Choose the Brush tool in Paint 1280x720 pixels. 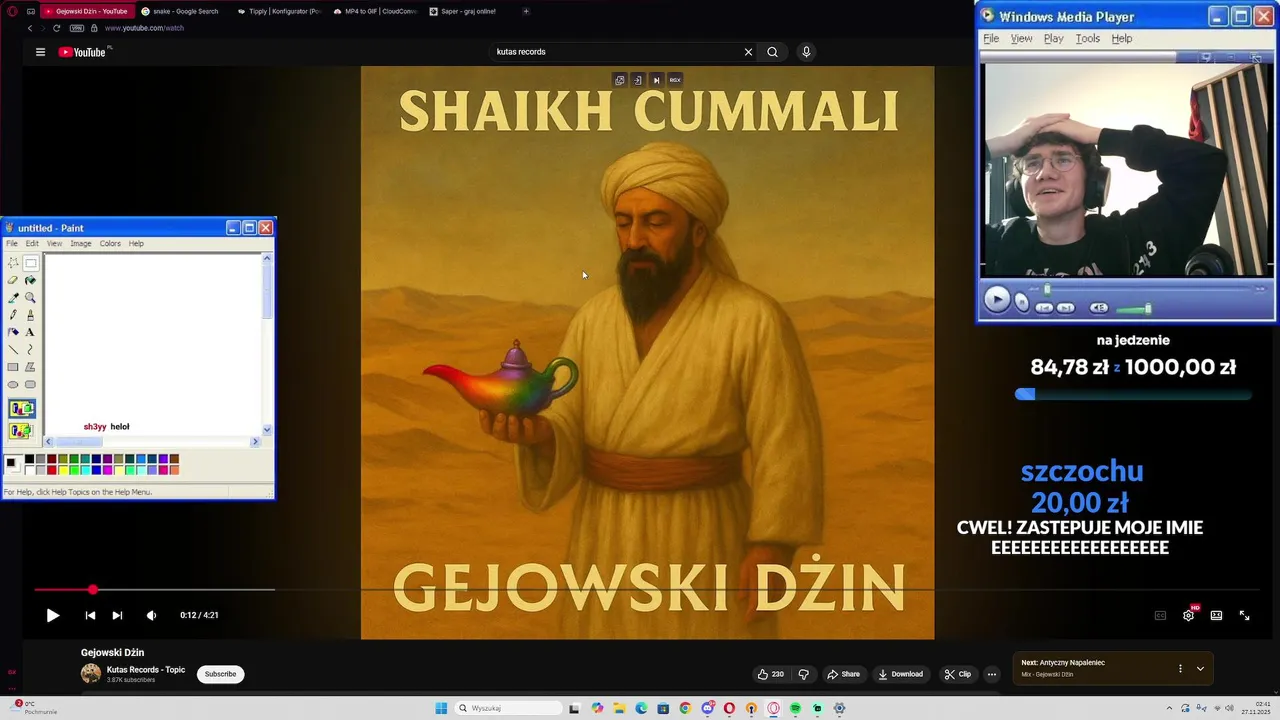(x=30, y=315)
